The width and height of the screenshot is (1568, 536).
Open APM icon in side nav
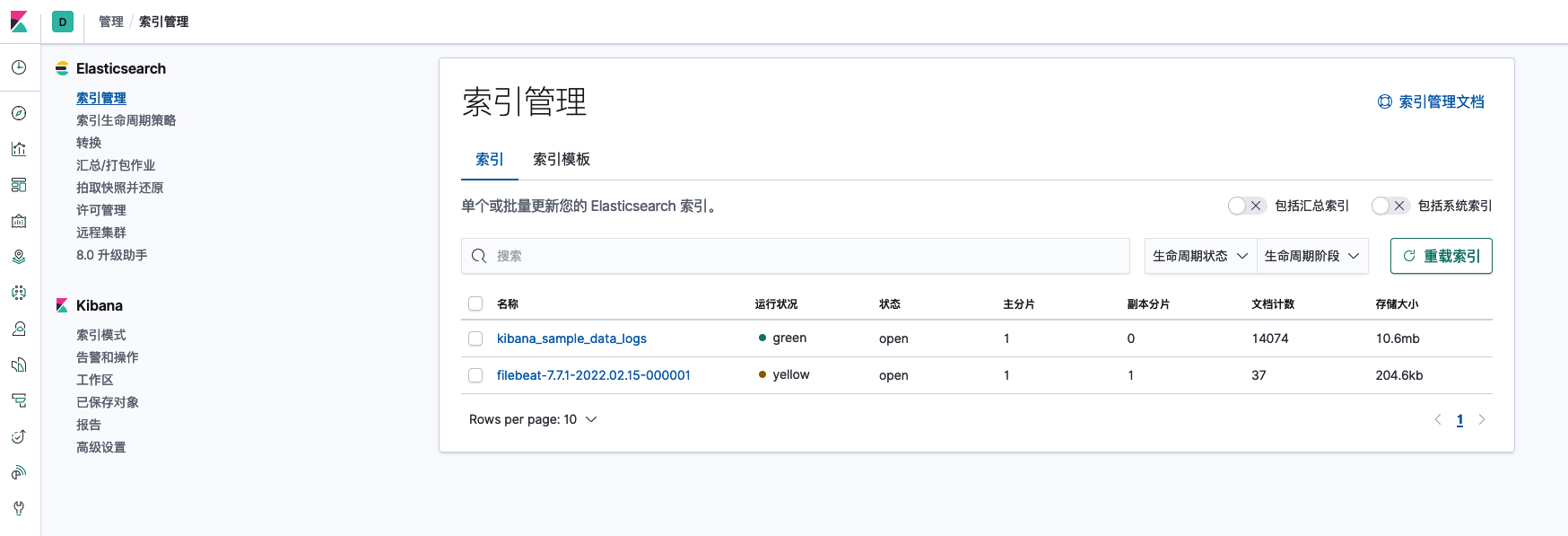pos(19,400)
